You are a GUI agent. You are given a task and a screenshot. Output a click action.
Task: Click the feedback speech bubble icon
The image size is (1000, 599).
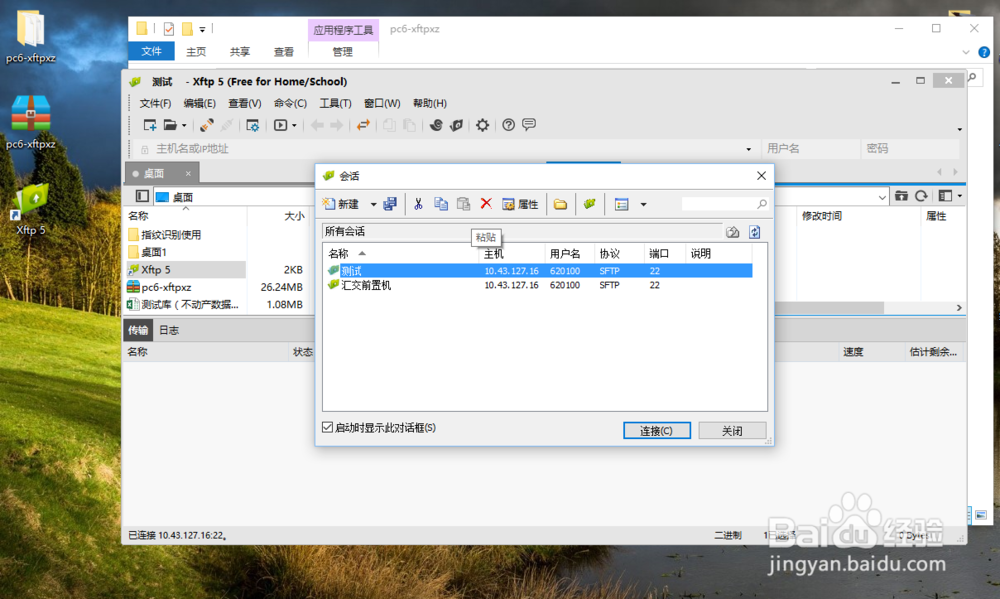click(529, 124)
